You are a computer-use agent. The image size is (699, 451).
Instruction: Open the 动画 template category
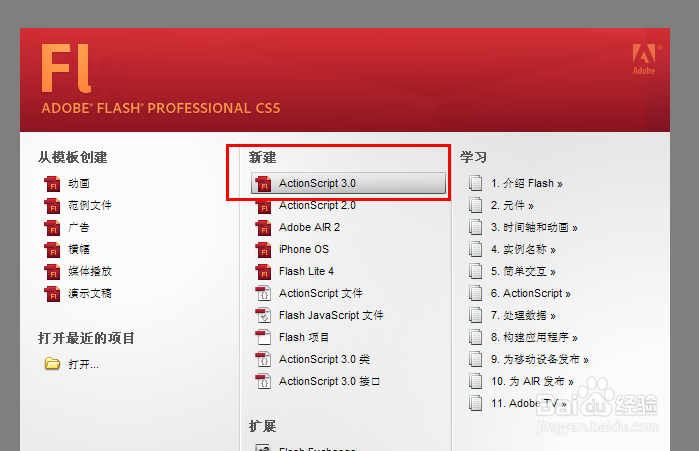(79, 184)
